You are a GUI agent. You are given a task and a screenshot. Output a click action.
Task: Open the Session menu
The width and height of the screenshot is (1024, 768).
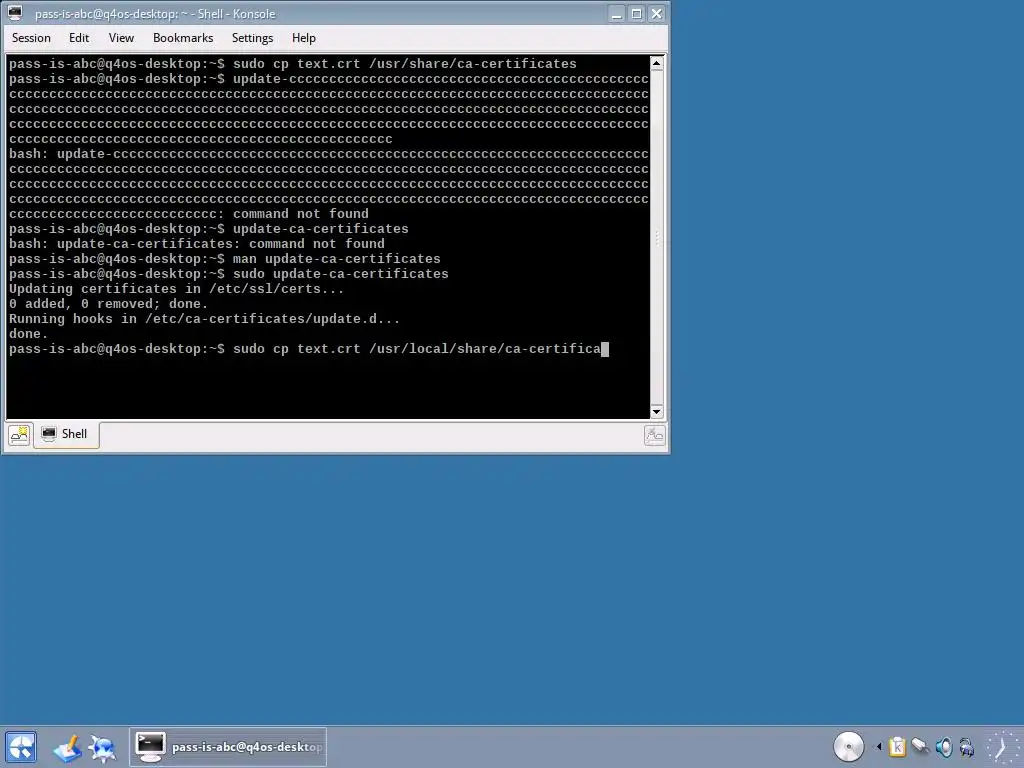pyautogui.click(x=31, y=38)
